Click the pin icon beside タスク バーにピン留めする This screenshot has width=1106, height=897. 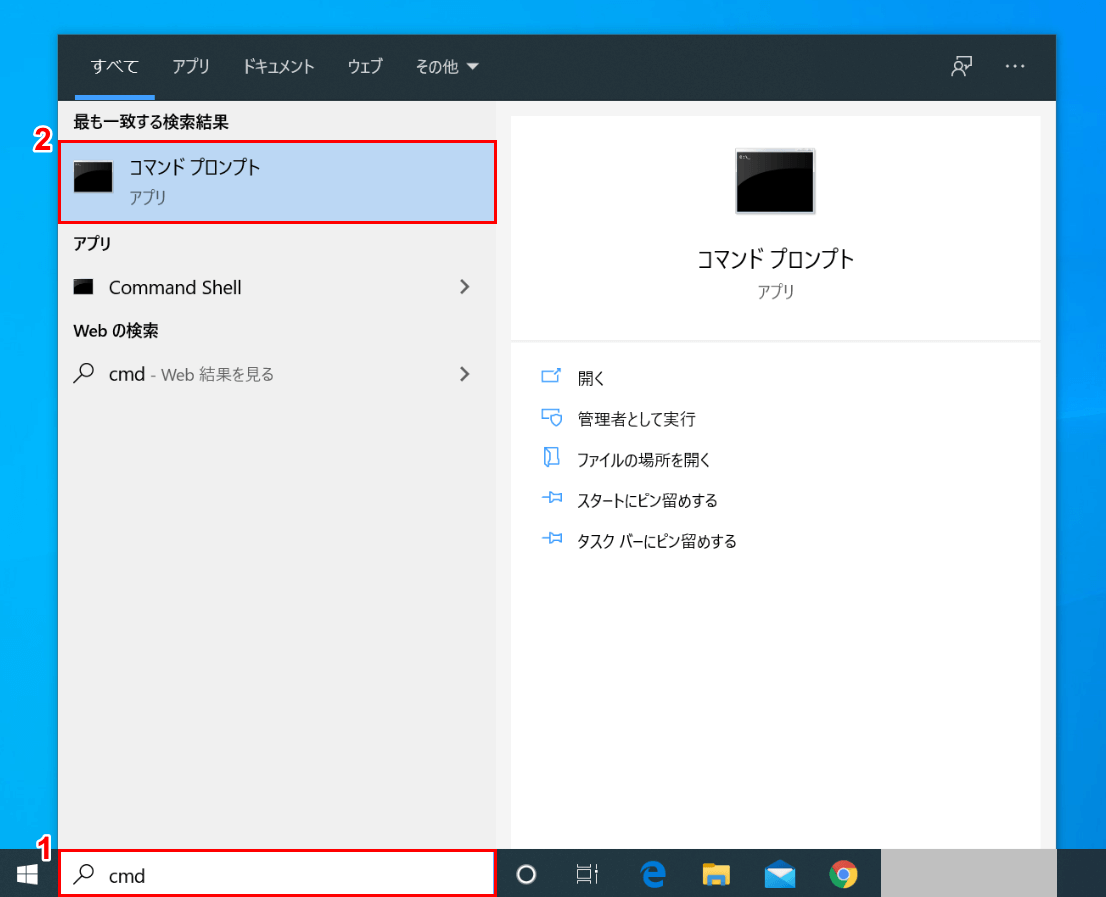coord(552,539)
